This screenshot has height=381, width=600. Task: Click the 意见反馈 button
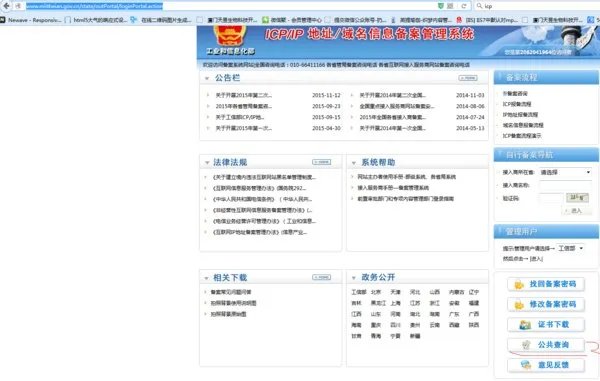[546, 365]
